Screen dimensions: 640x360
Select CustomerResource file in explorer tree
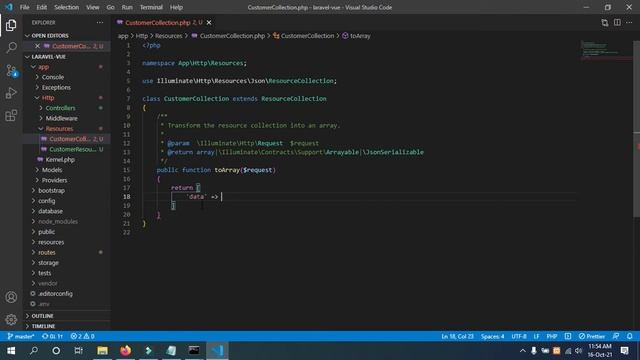(67, 149)
